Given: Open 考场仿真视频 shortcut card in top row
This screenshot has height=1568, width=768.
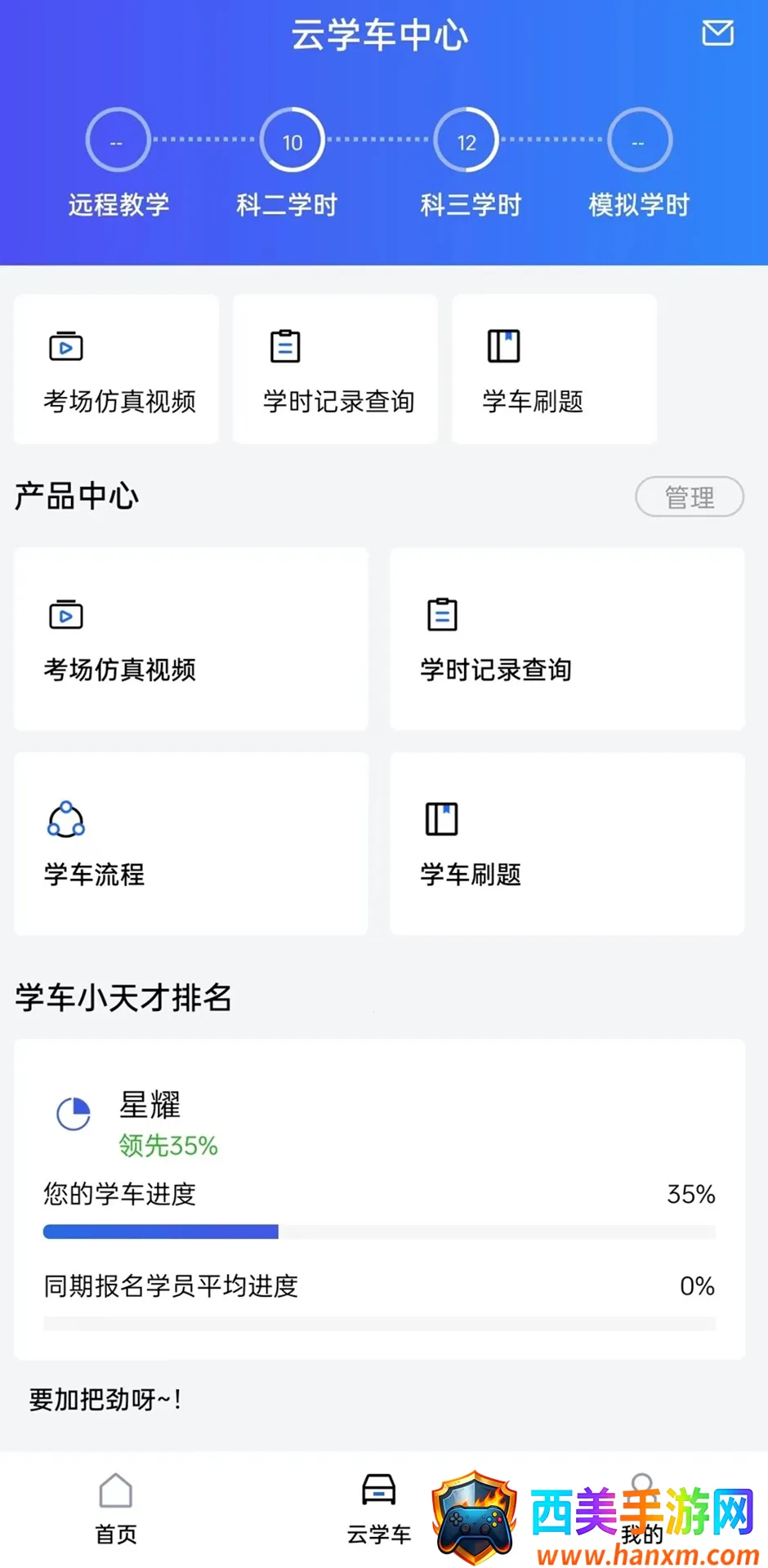Looking at the screenshot, I should point(117,369).
